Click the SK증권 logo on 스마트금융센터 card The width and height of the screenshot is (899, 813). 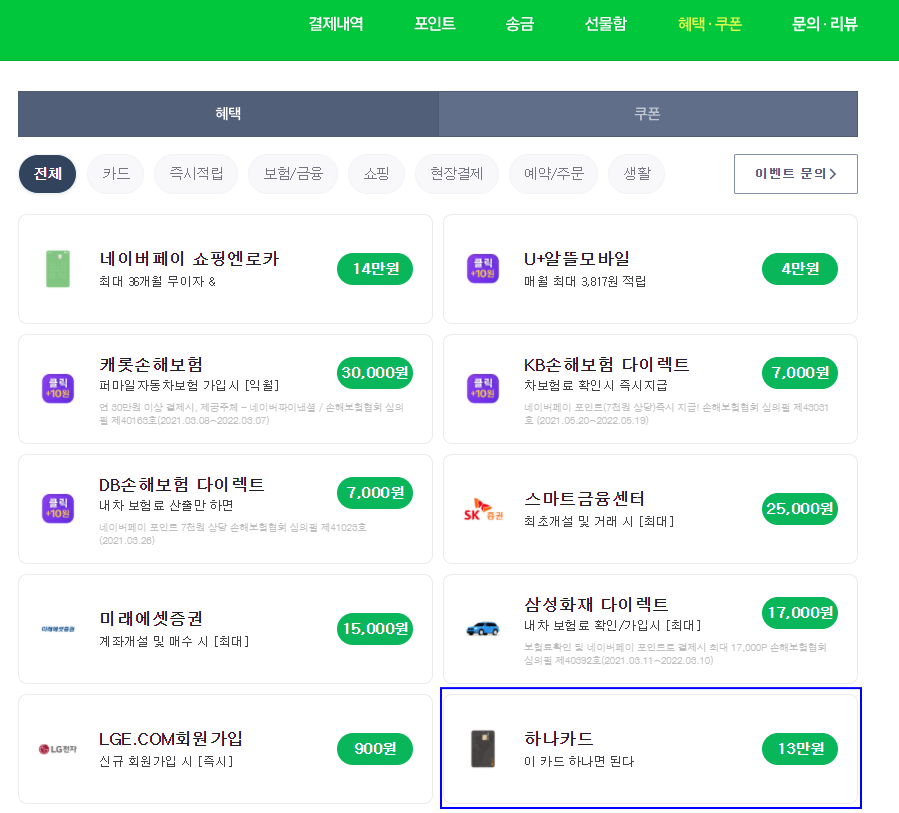[x=483, y=509]
